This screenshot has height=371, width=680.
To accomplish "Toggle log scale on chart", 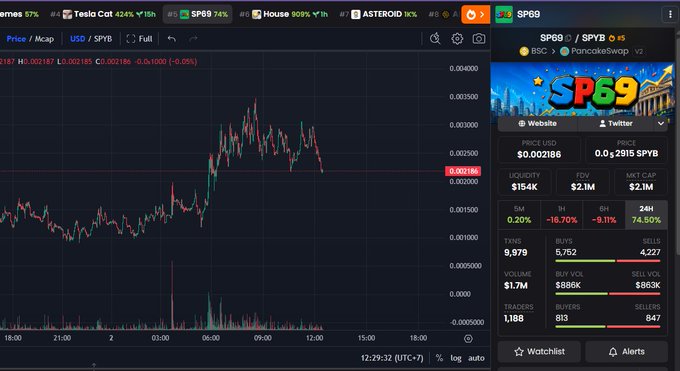I will pyautogui.click(x=456, y=358).
